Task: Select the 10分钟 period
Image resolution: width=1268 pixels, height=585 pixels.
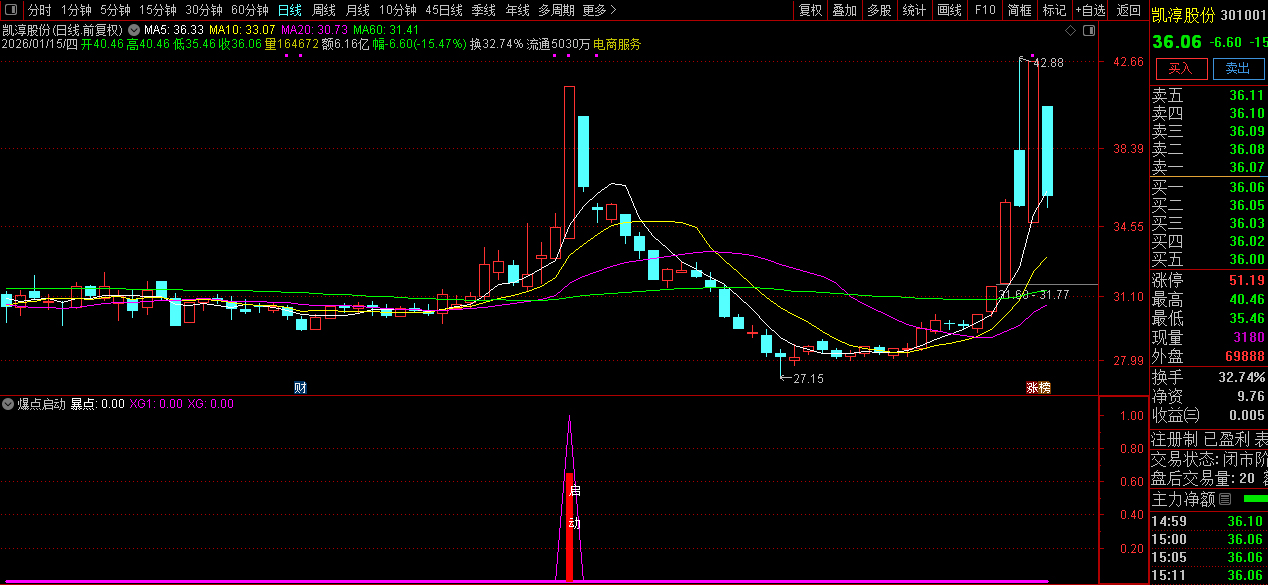Action: click(x=398, y=10)
